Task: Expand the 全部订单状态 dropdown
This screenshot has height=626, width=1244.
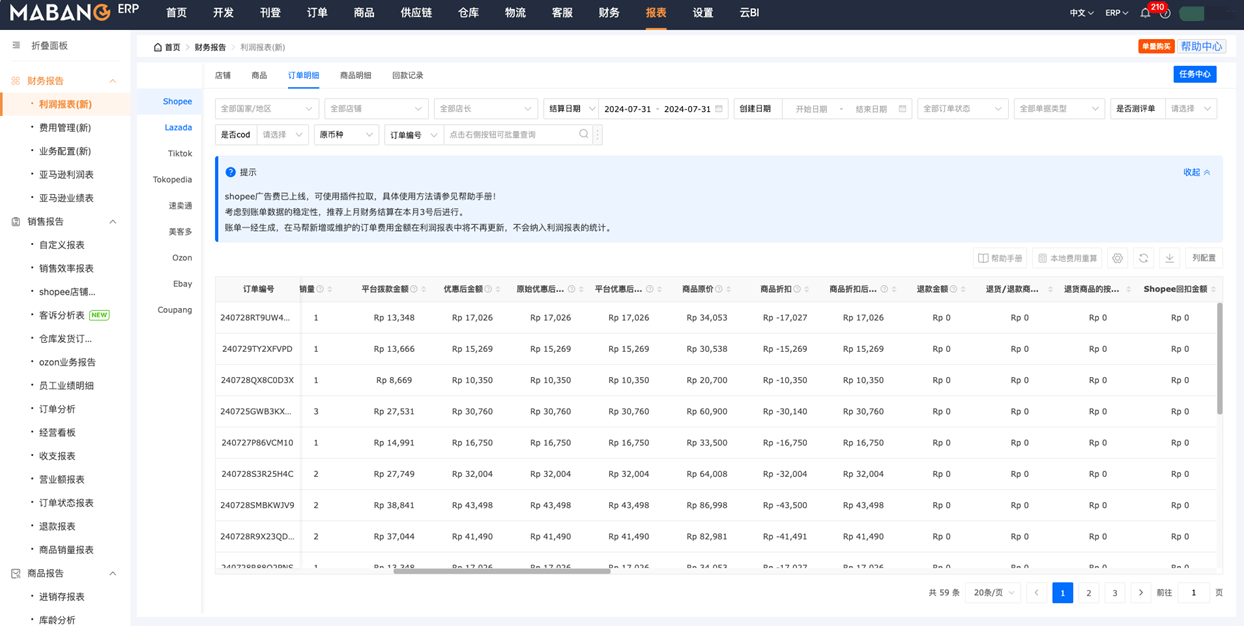Action: (x=961, y=109)
